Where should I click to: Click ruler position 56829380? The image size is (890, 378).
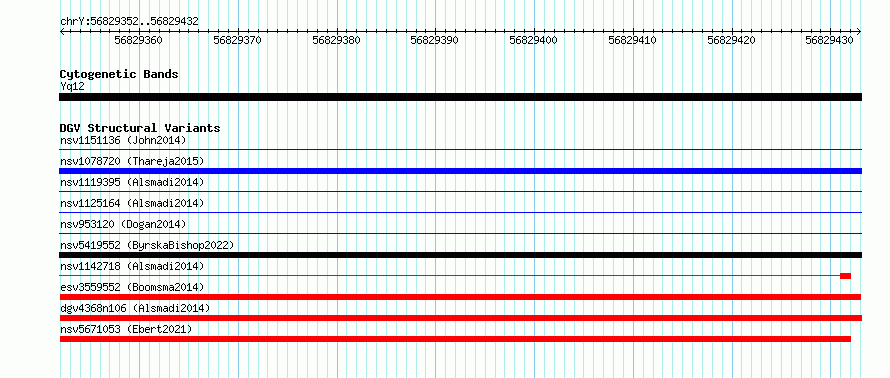point(337,40)
